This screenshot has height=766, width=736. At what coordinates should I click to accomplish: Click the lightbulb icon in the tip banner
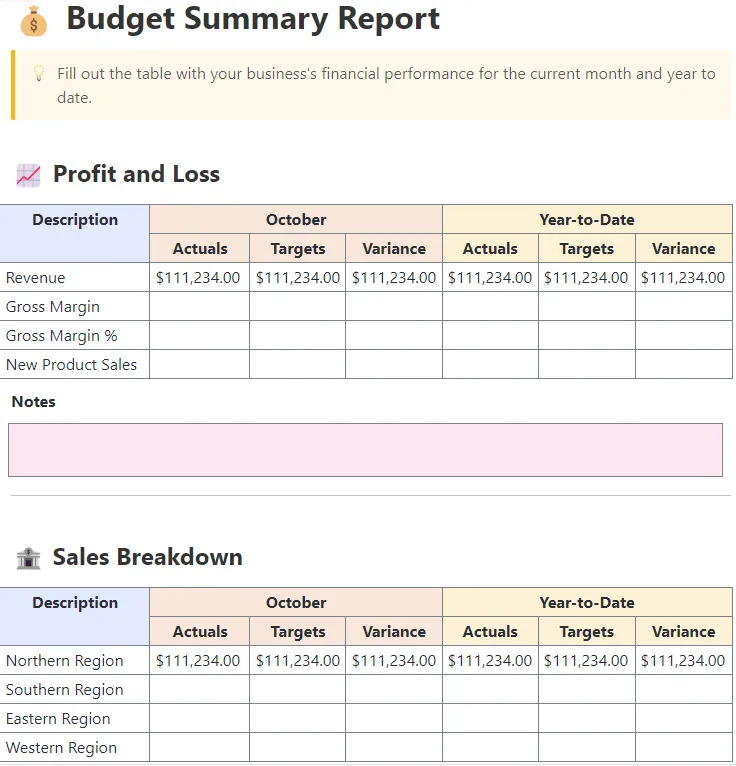point(39,73)
